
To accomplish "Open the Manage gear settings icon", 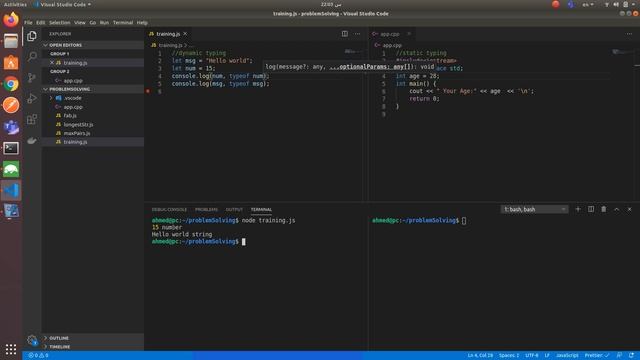I will coord(32,340).
